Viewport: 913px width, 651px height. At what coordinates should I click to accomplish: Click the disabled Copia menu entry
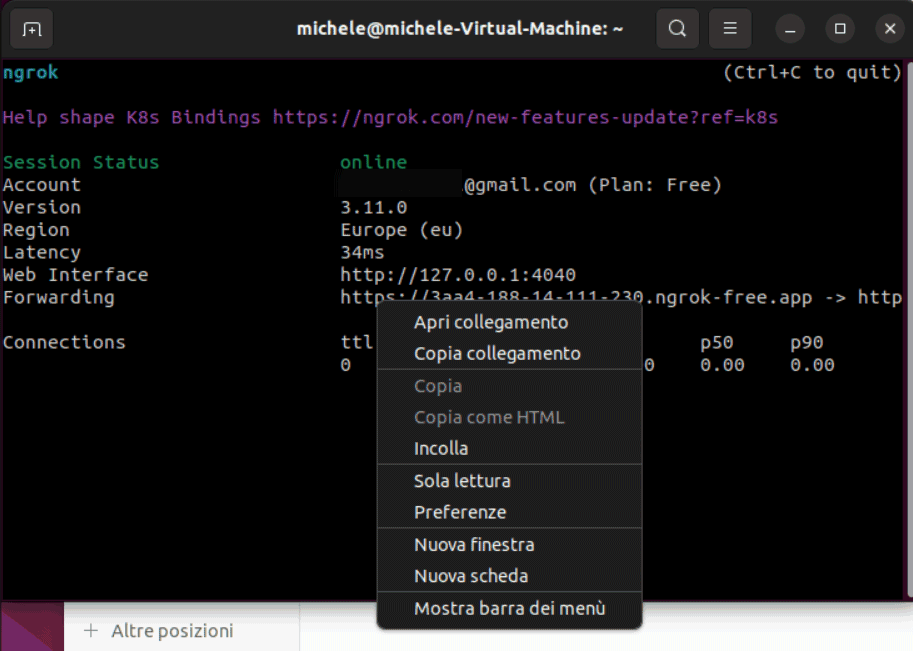coord(509,386)
